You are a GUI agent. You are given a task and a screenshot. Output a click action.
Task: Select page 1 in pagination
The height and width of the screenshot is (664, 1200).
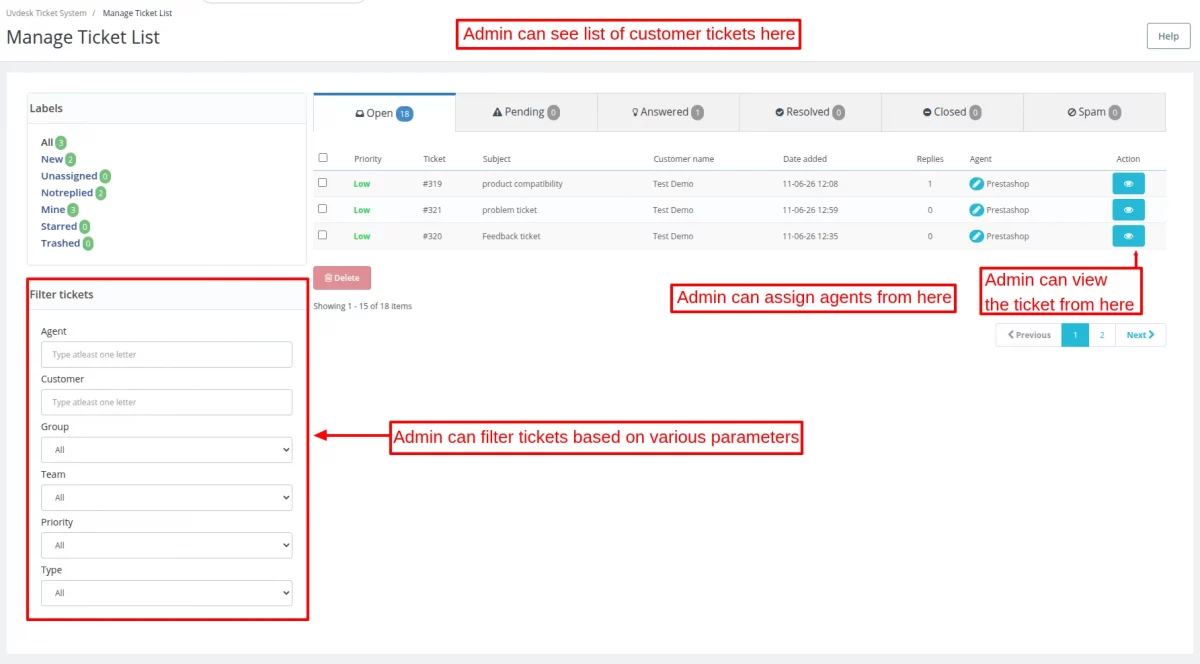click(1075, 335)
